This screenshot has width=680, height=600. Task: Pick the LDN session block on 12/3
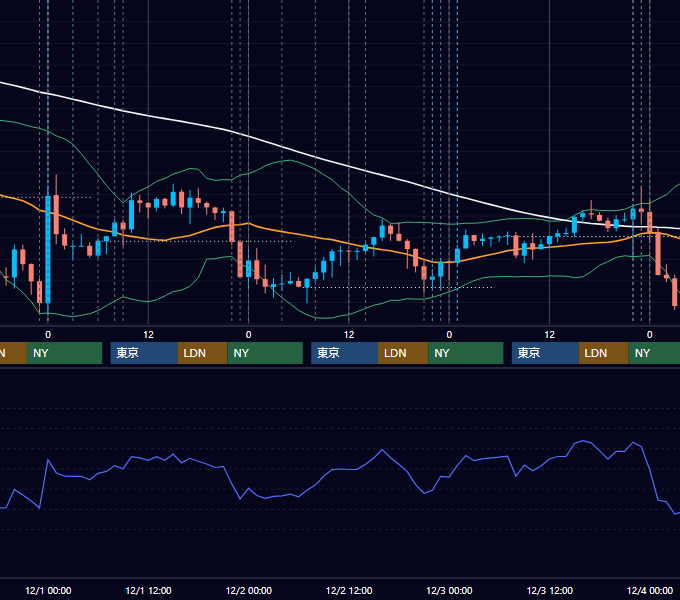coord(604,353)
